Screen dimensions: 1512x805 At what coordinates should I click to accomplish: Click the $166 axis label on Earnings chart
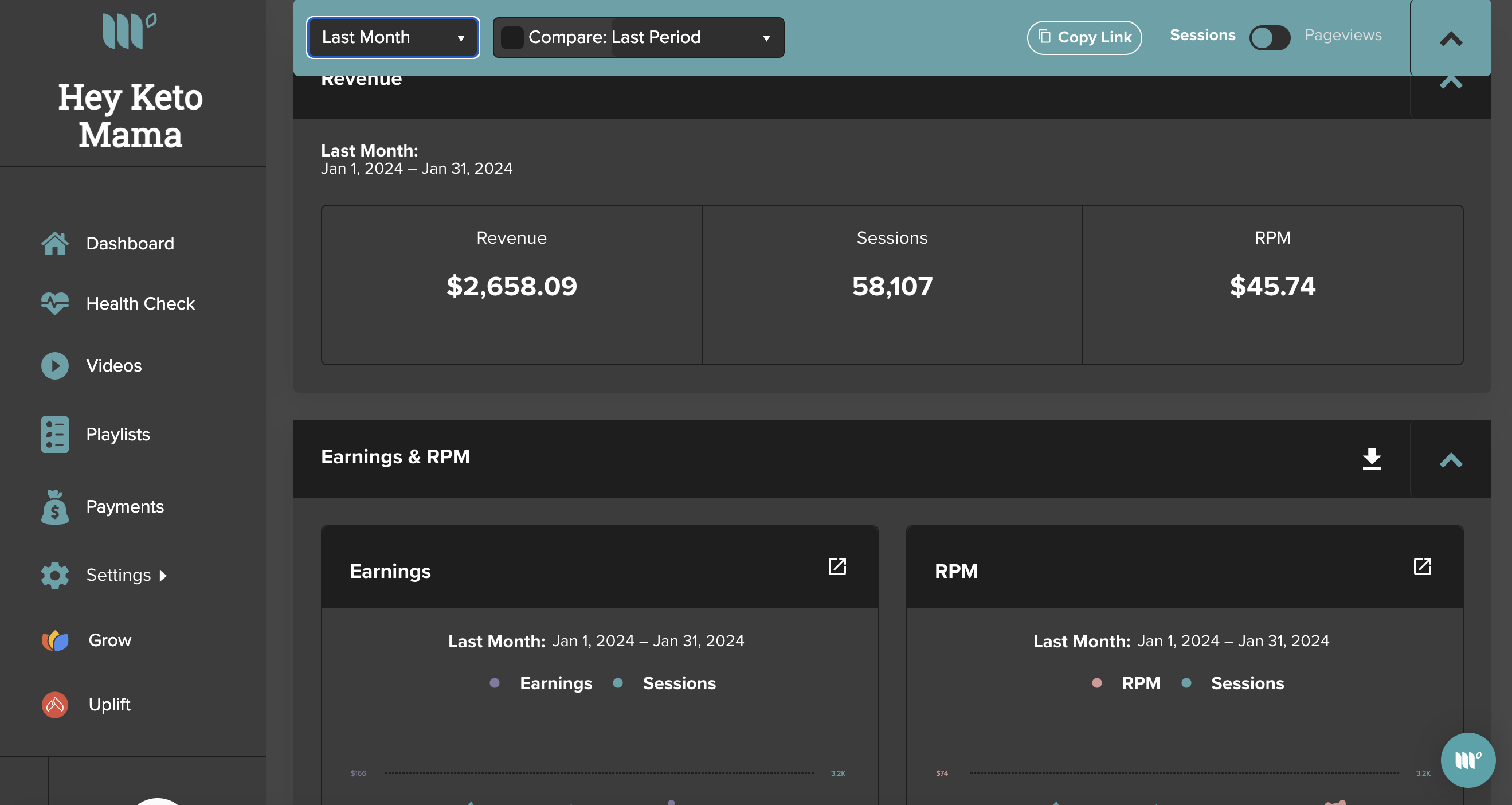pos(358,773)
